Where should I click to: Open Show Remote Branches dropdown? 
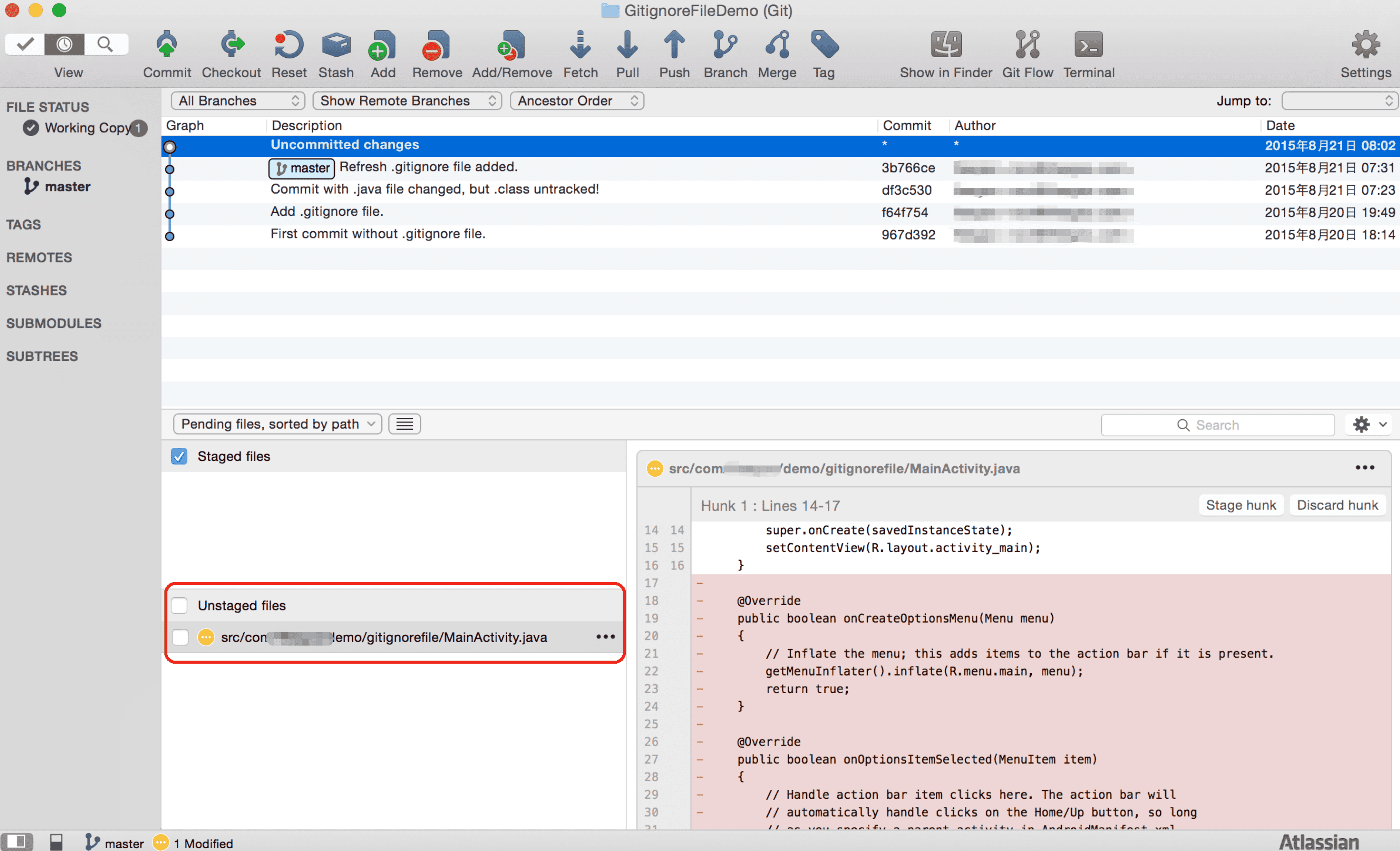click(407, 100)
